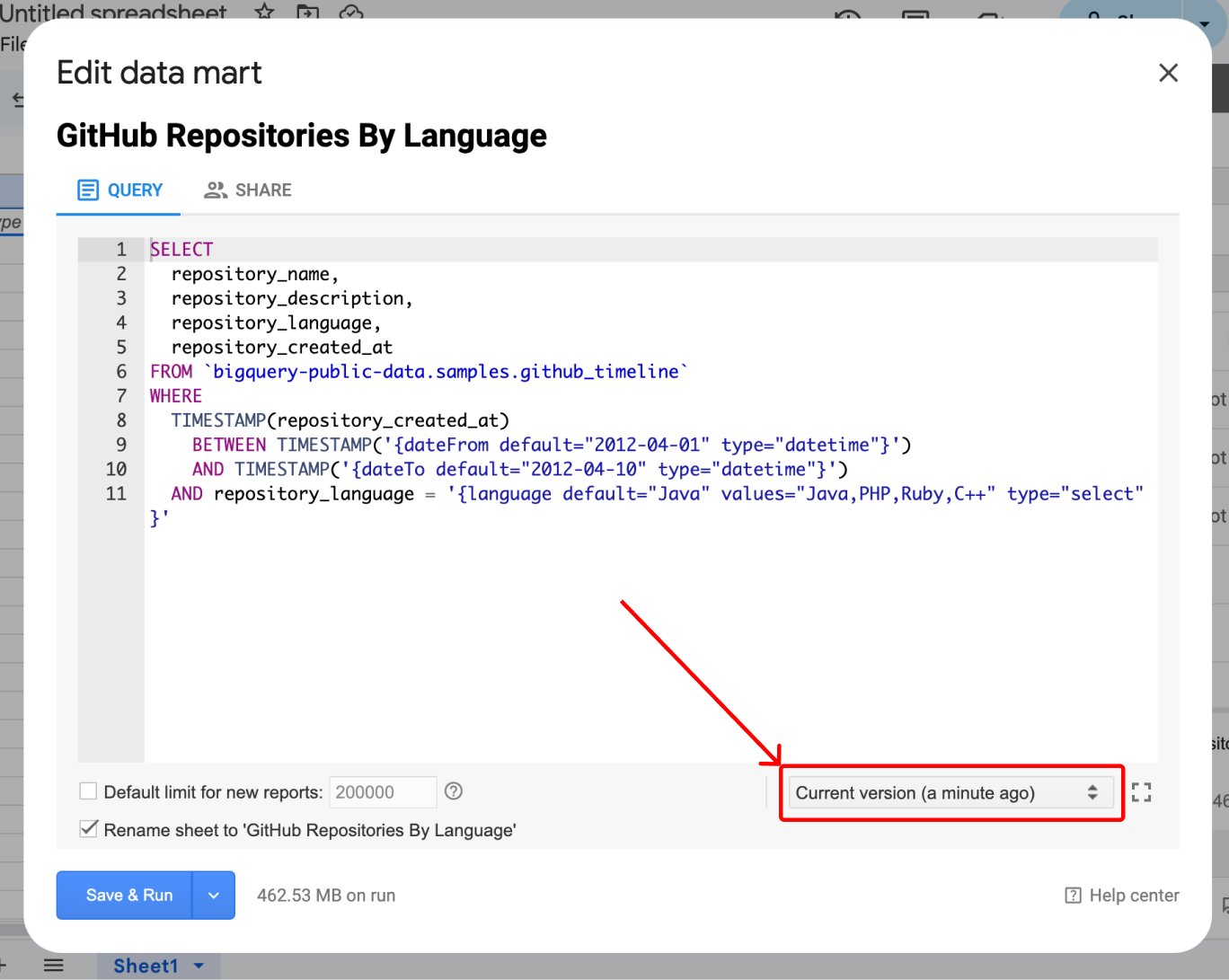Viewport: 1229px width, 980px height.
Task: Click repository_name, on line 2
Action: 255,274
